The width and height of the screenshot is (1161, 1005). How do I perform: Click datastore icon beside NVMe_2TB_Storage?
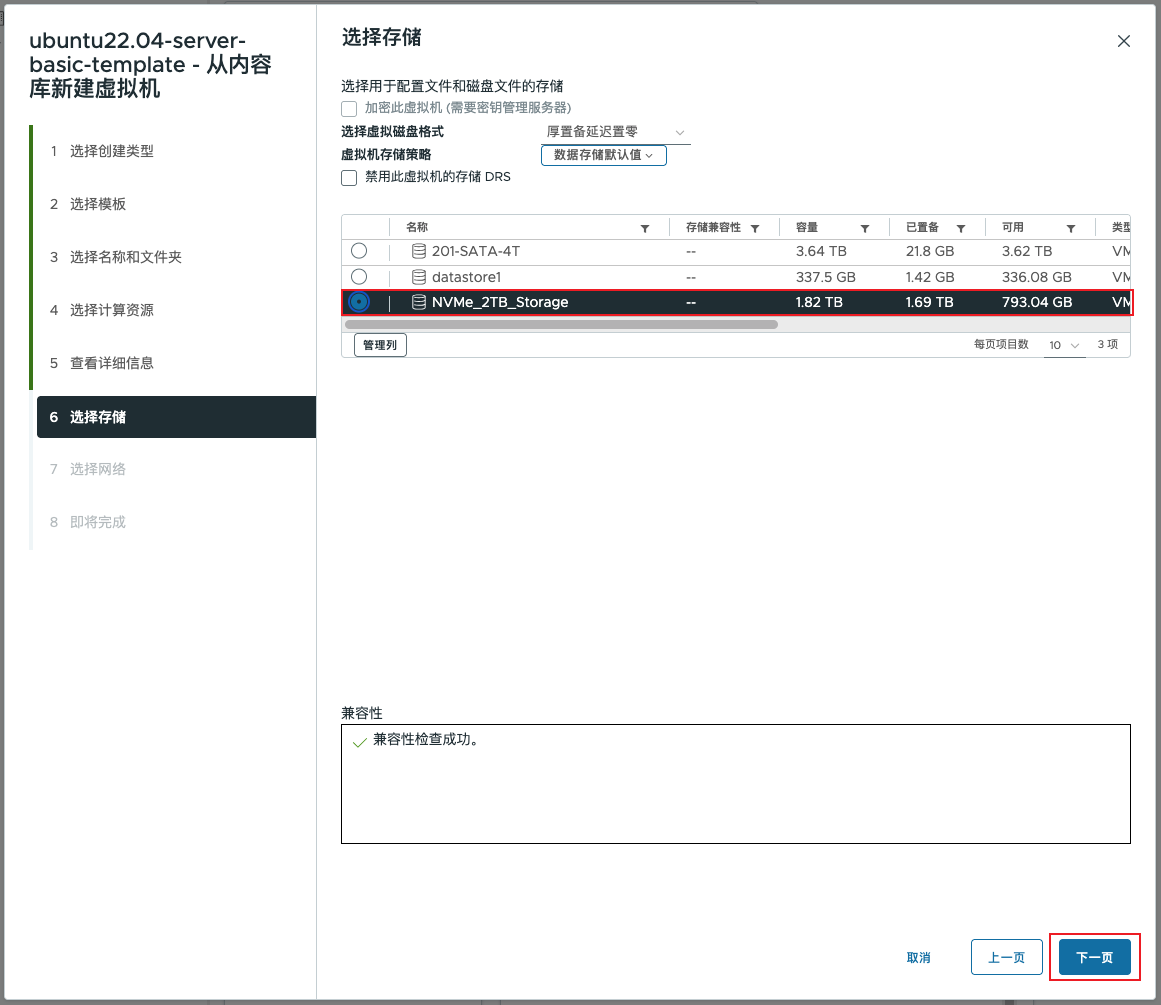tap(419, 302)
